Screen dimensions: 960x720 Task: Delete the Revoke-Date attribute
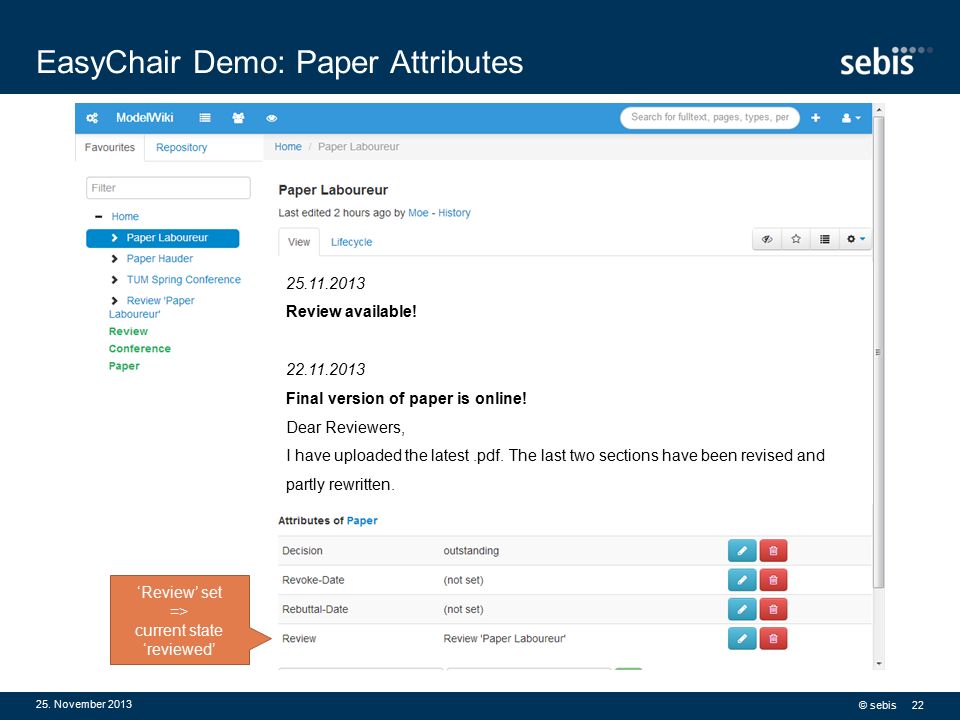[773, 580]
